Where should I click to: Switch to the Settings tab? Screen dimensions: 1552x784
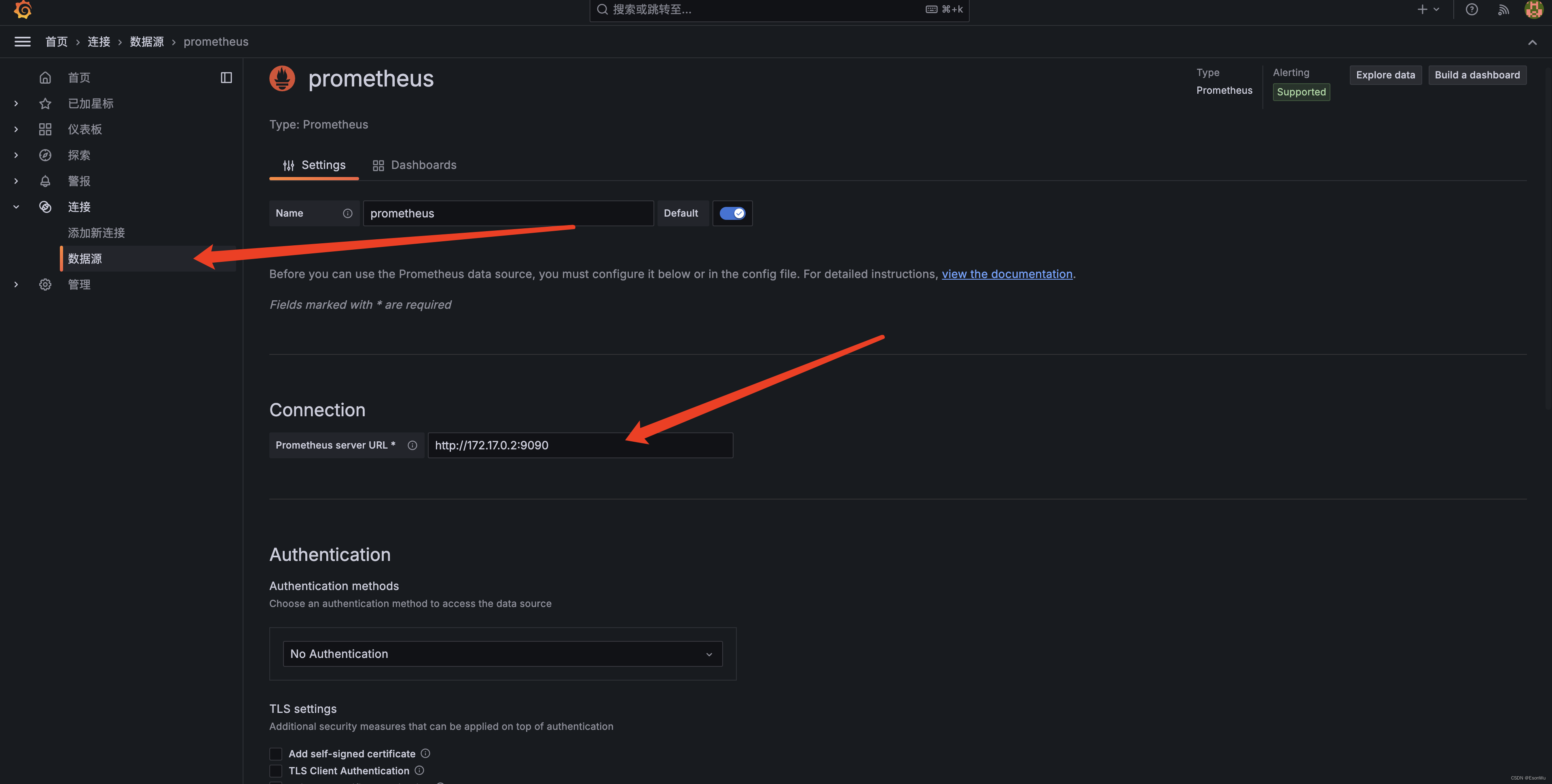pyautogui.click(x=314, y=165)
